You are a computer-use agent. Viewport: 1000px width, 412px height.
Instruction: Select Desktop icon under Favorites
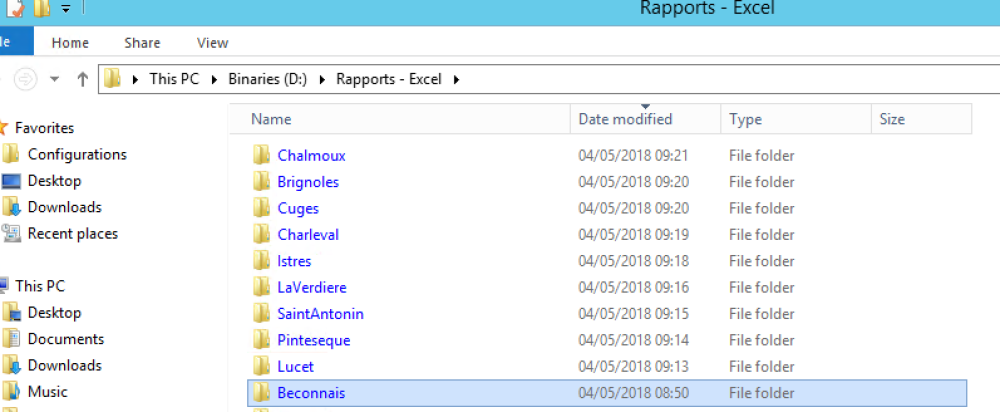click(12, 181)
